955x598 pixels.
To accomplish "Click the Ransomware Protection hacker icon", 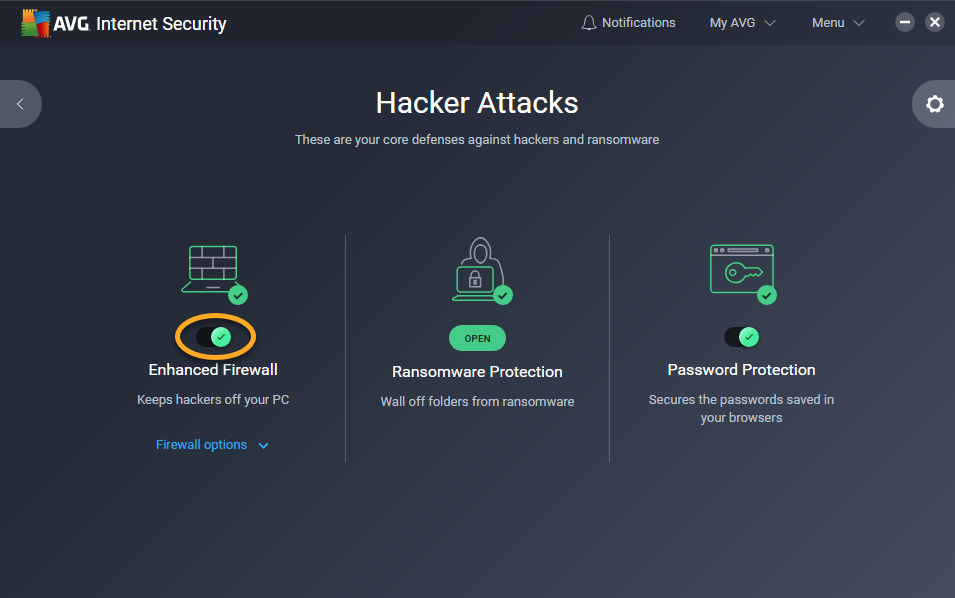I will click(479, 269).
